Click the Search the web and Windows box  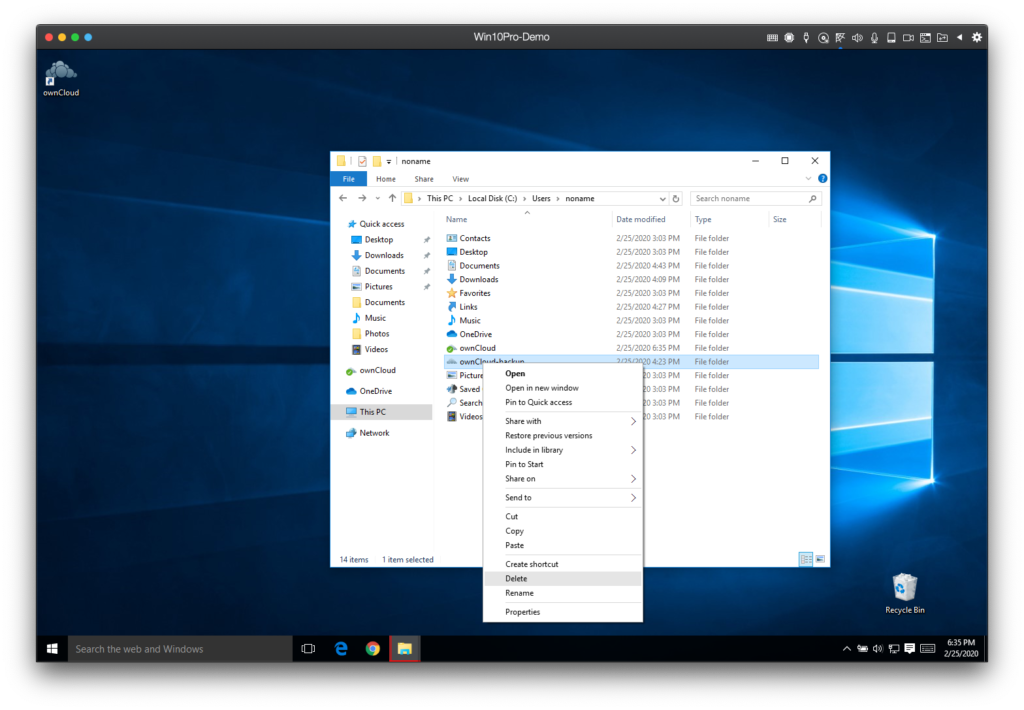coord(180,649)
